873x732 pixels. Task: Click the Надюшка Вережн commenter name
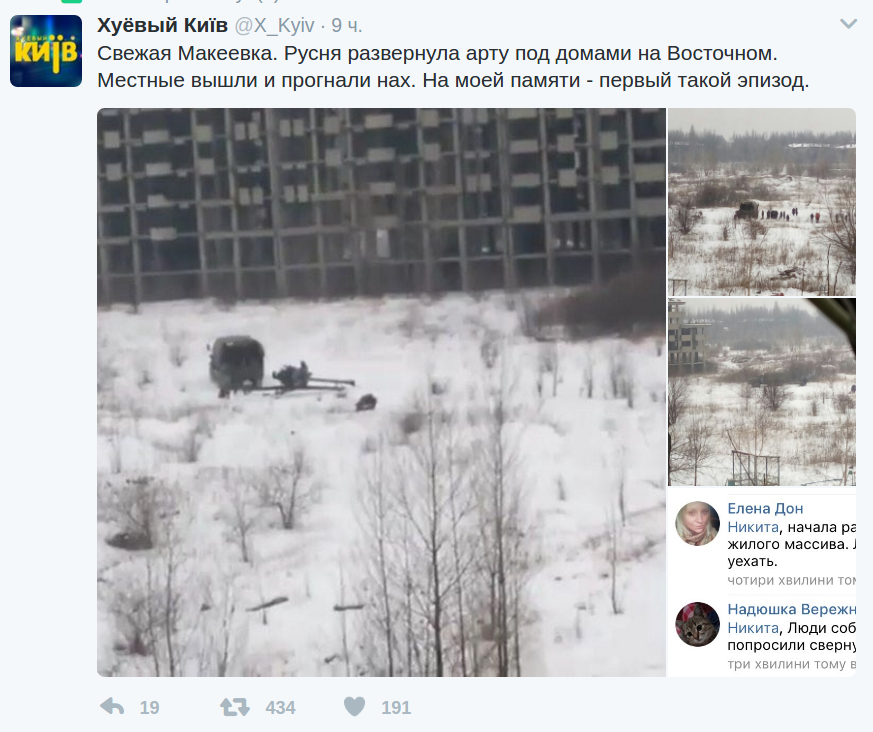click(791, 609)
